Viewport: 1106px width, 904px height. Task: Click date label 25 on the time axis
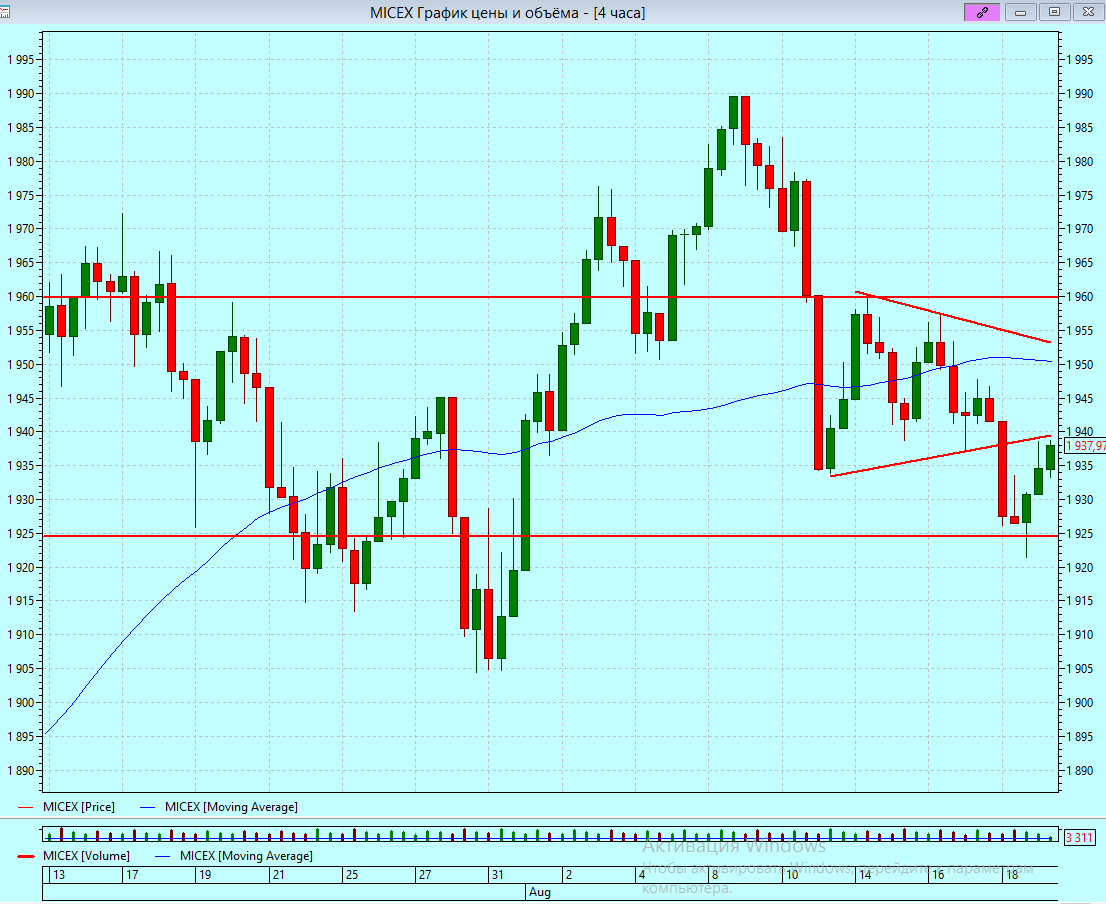[351, 875]
